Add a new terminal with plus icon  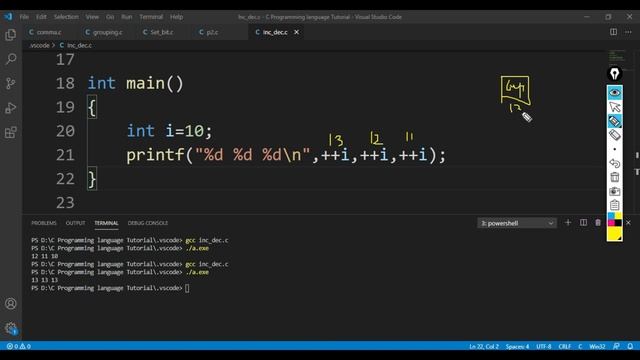[568, 222]
